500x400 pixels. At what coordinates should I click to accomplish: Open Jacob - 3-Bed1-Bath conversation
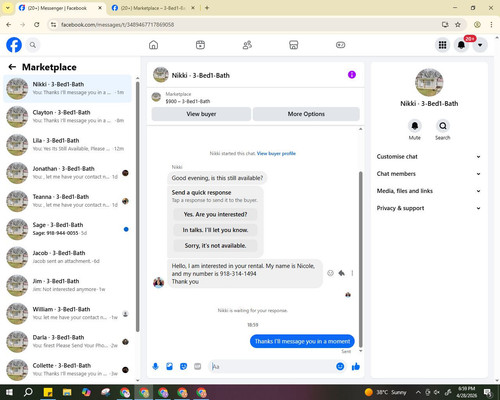pos(68,257)
